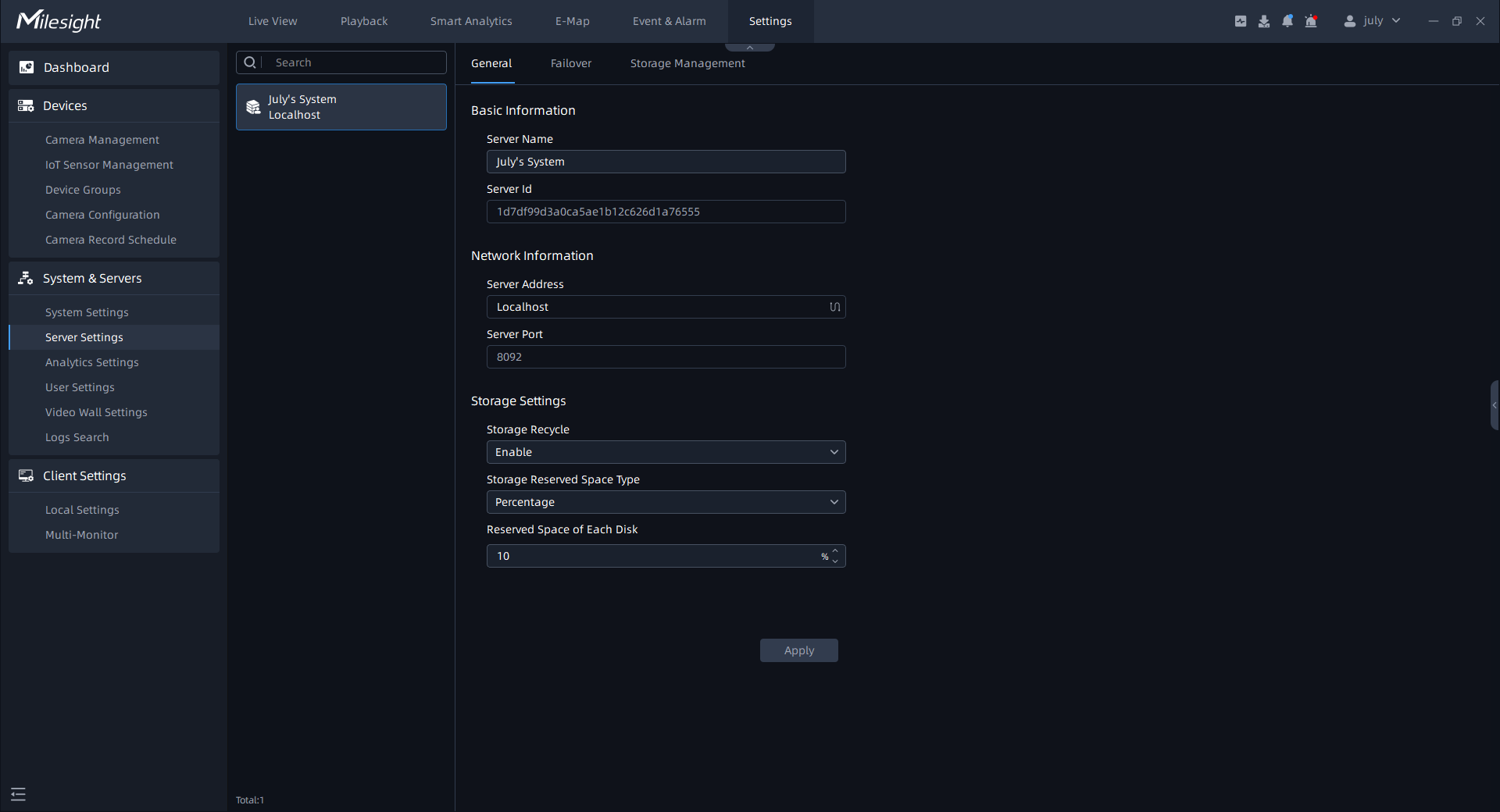
Task: Go to Smart Analytics in top menu
Action: (471, 21)
